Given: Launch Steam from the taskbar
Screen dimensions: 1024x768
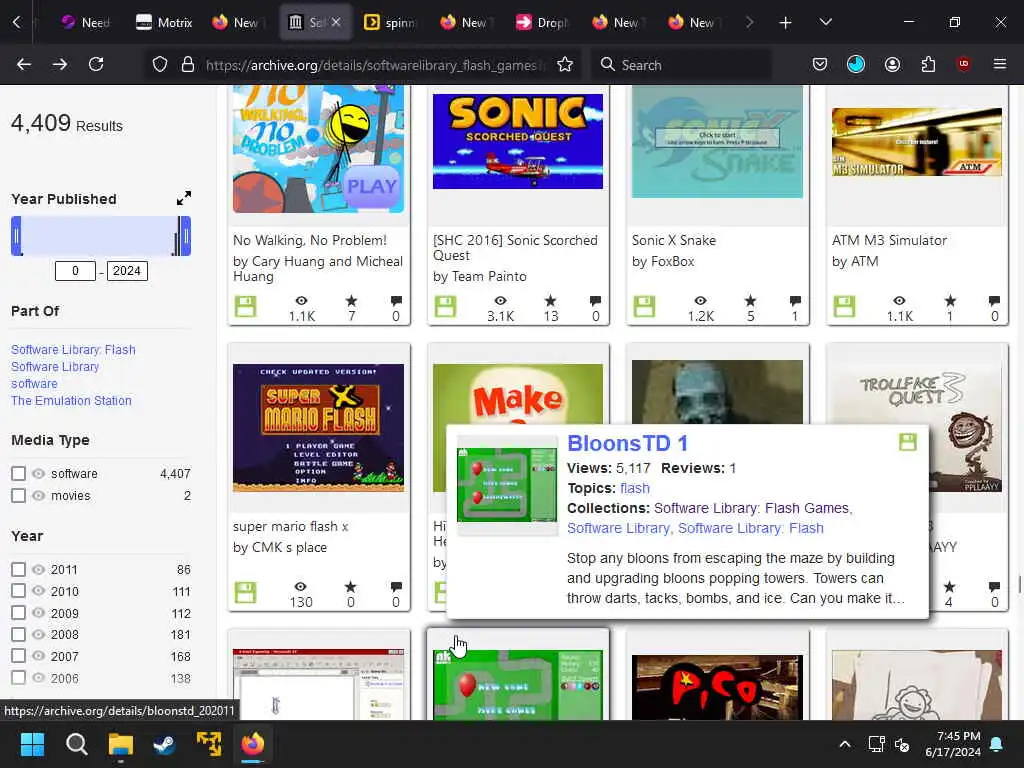Looking at the screenshot, I should pyautogui.click(x=164, y=744).
